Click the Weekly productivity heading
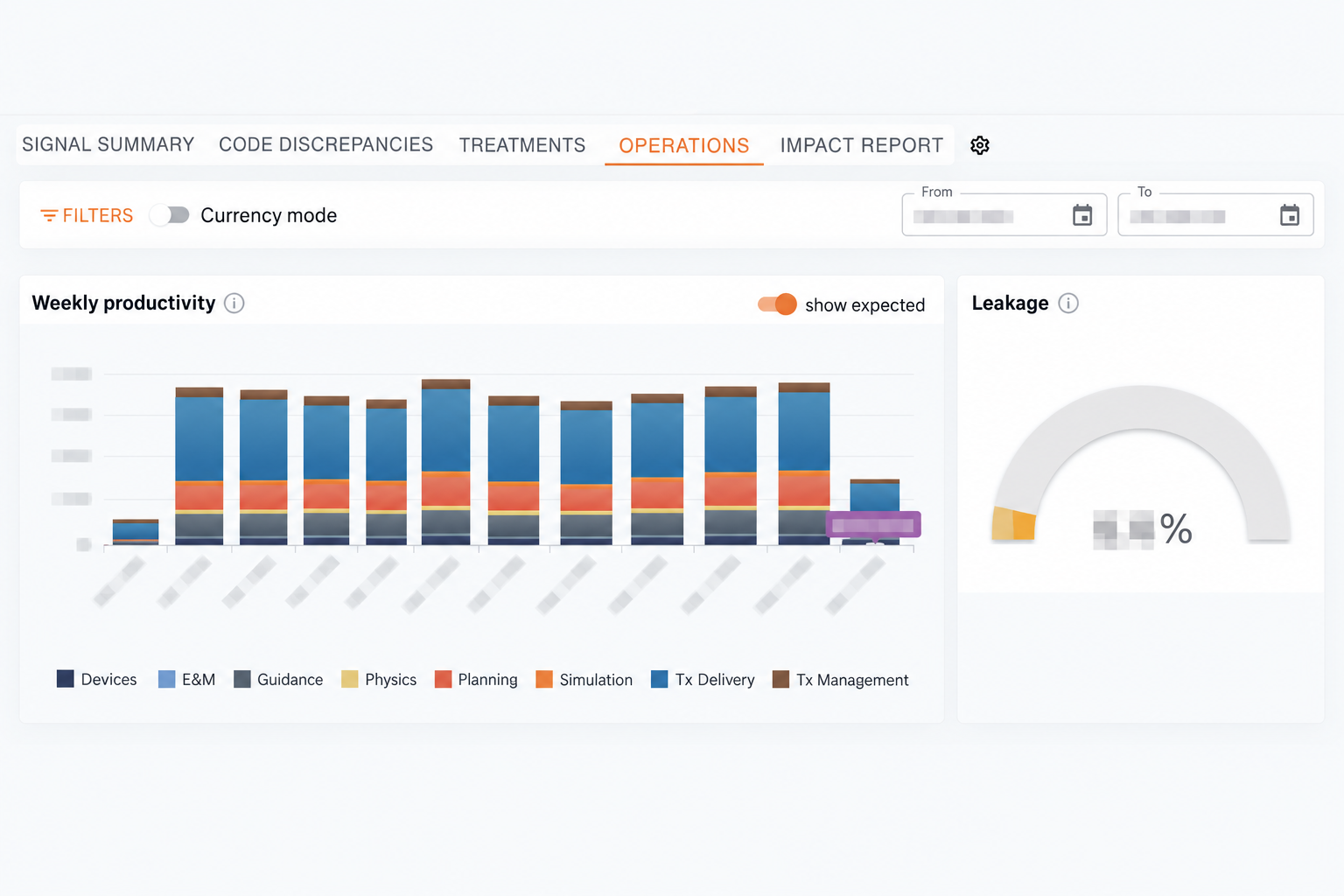Screen dimensions: 1344x896 click(x=123, y=303)
